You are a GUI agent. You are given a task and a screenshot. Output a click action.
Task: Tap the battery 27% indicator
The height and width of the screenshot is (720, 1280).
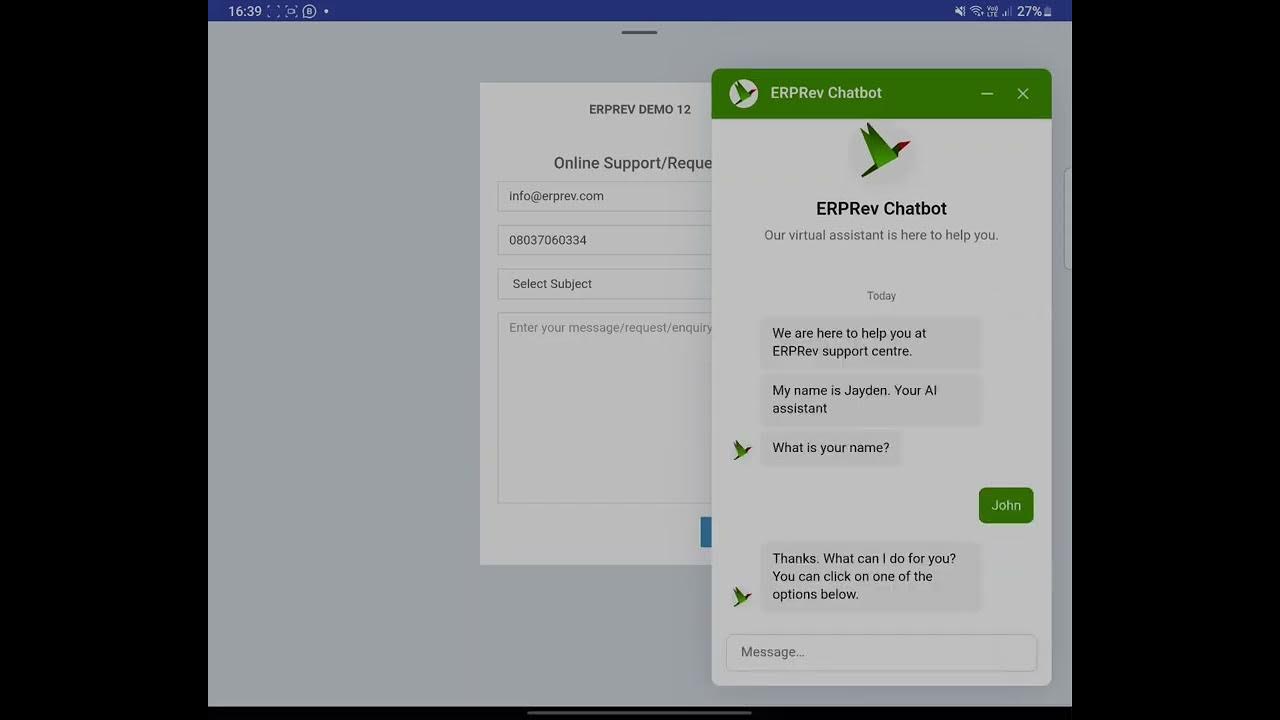pyautogui.click(x=1034, y=11)
